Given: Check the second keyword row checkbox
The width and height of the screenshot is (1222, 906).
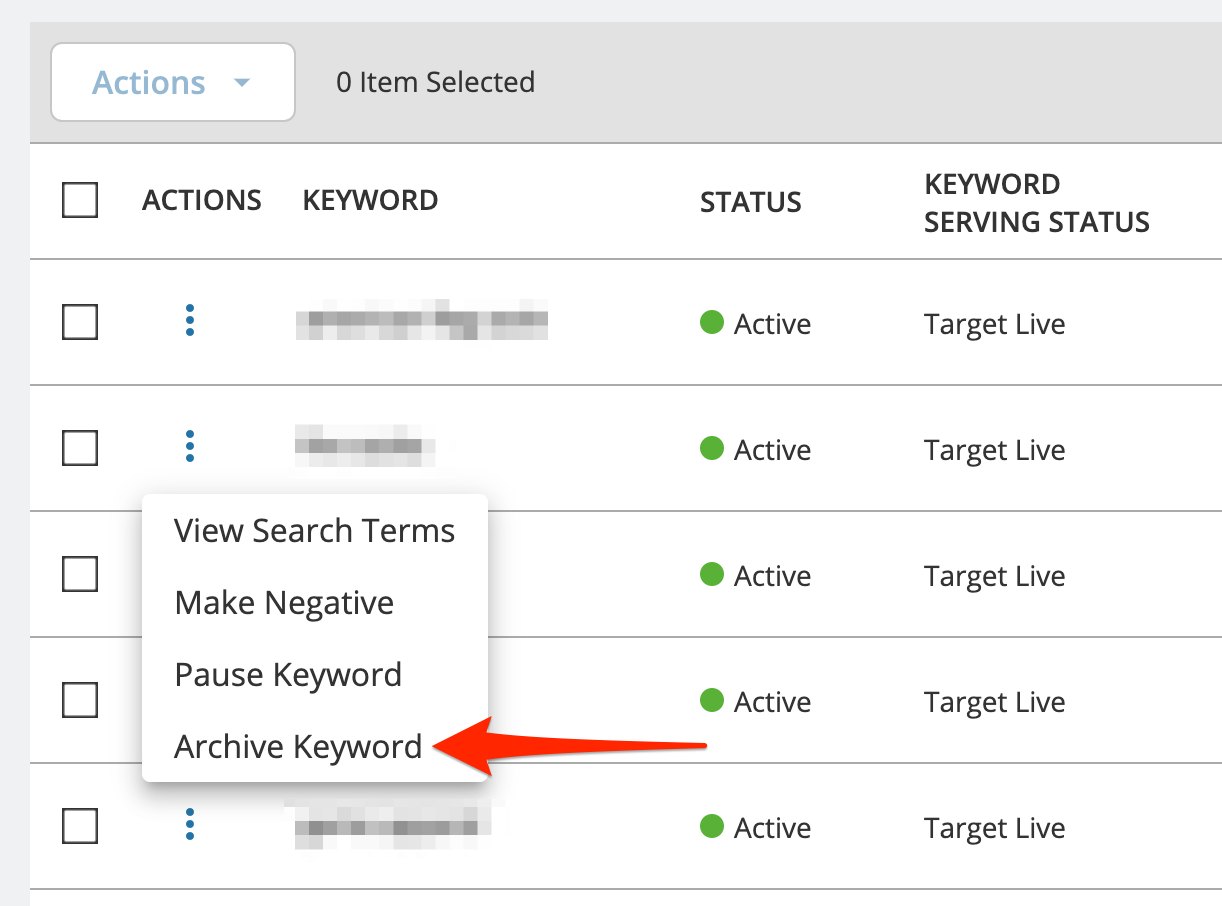Looking at the screenshot, I should pos(80,448).
